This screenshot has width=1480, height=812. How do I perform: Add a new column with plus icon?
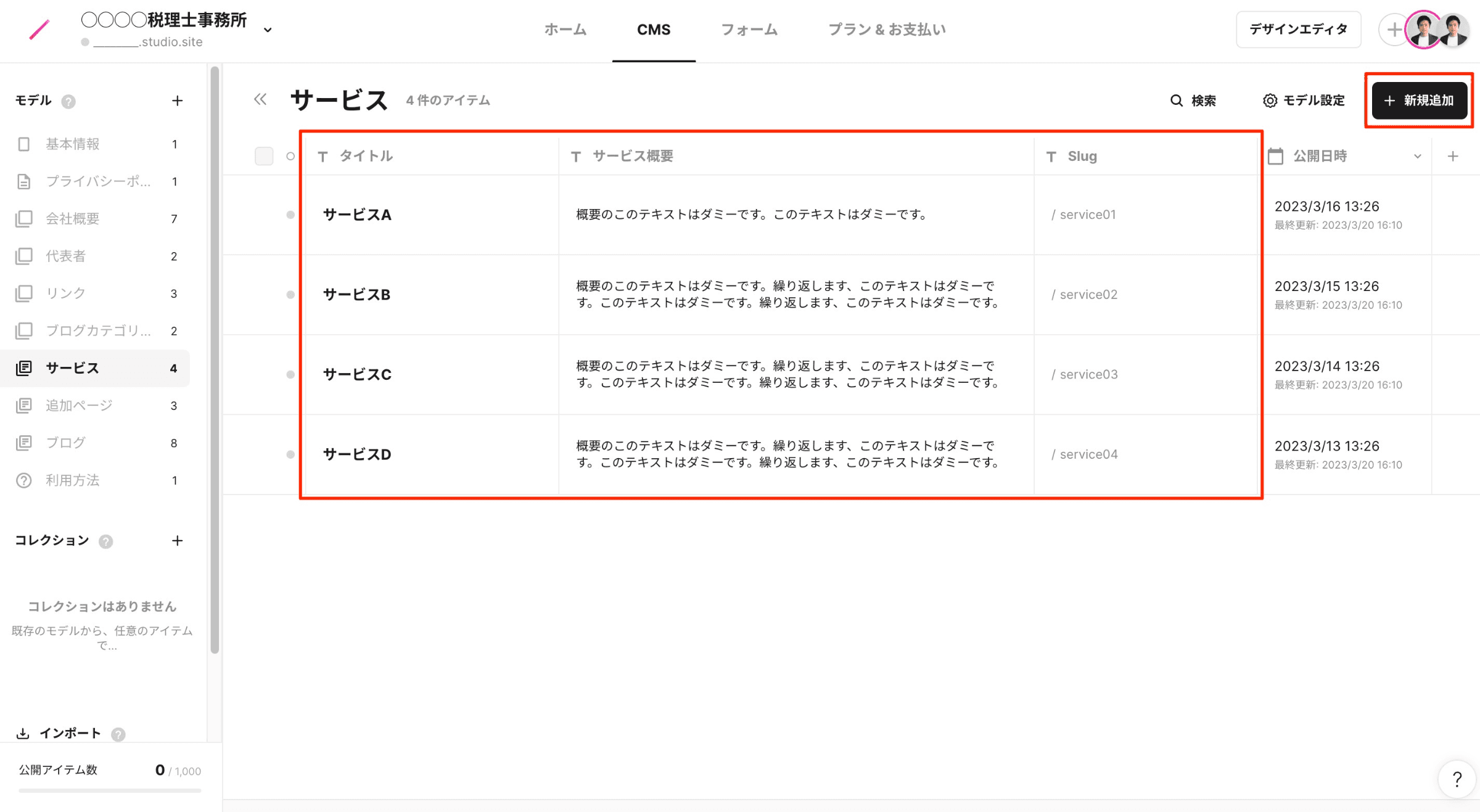pos(1453,157)
